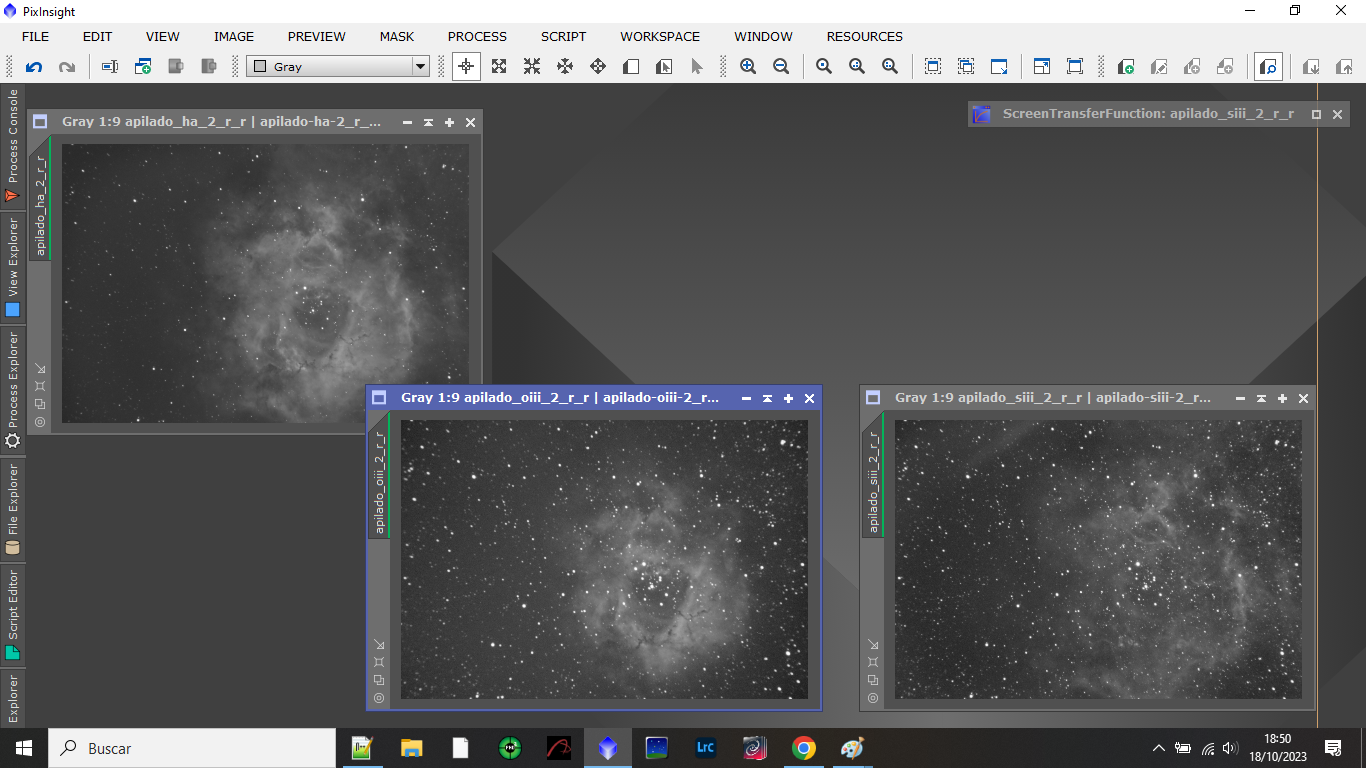The height and width of the screenshot is (768, 1366).
Task: Open the Process Explorer side tab
Action: tap(13, 390)
